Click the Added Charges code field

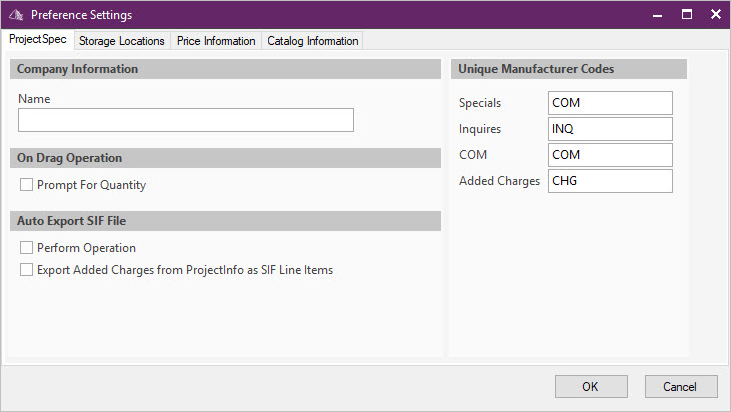click(x=610, y=181)
